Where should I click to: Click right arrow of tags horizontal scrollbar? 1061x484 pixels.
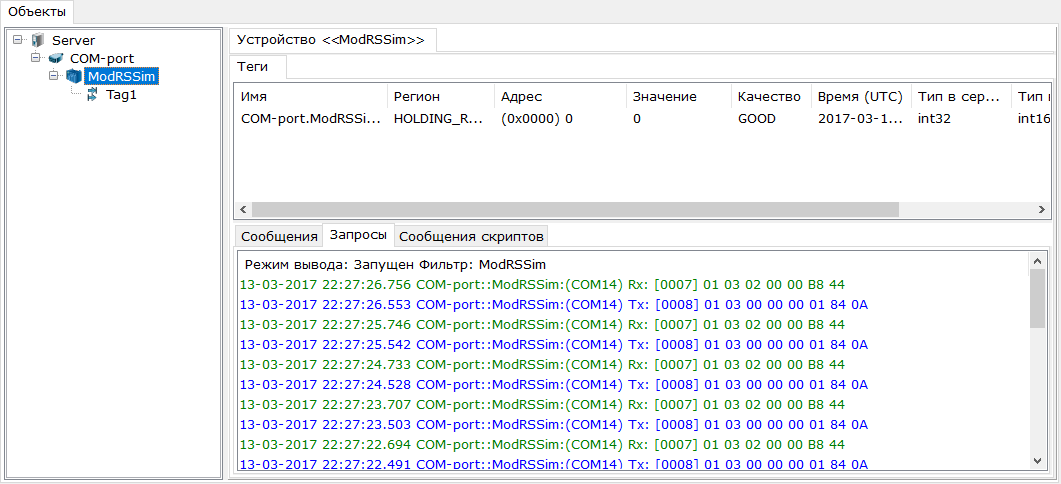tap(1042, 210)
